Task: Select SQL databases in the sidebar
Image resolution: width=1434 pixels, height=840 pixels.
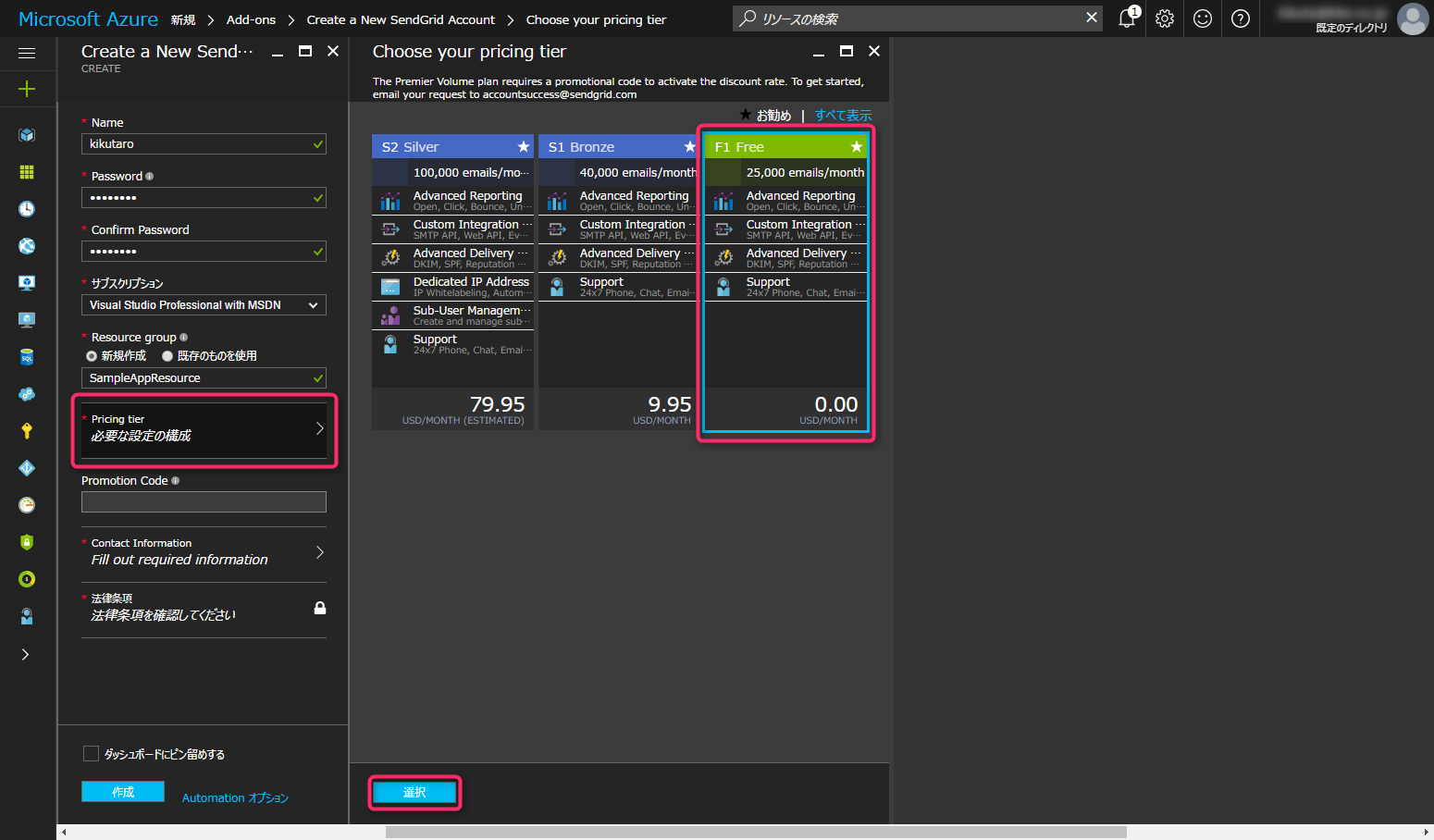Action: click(26, 356)
